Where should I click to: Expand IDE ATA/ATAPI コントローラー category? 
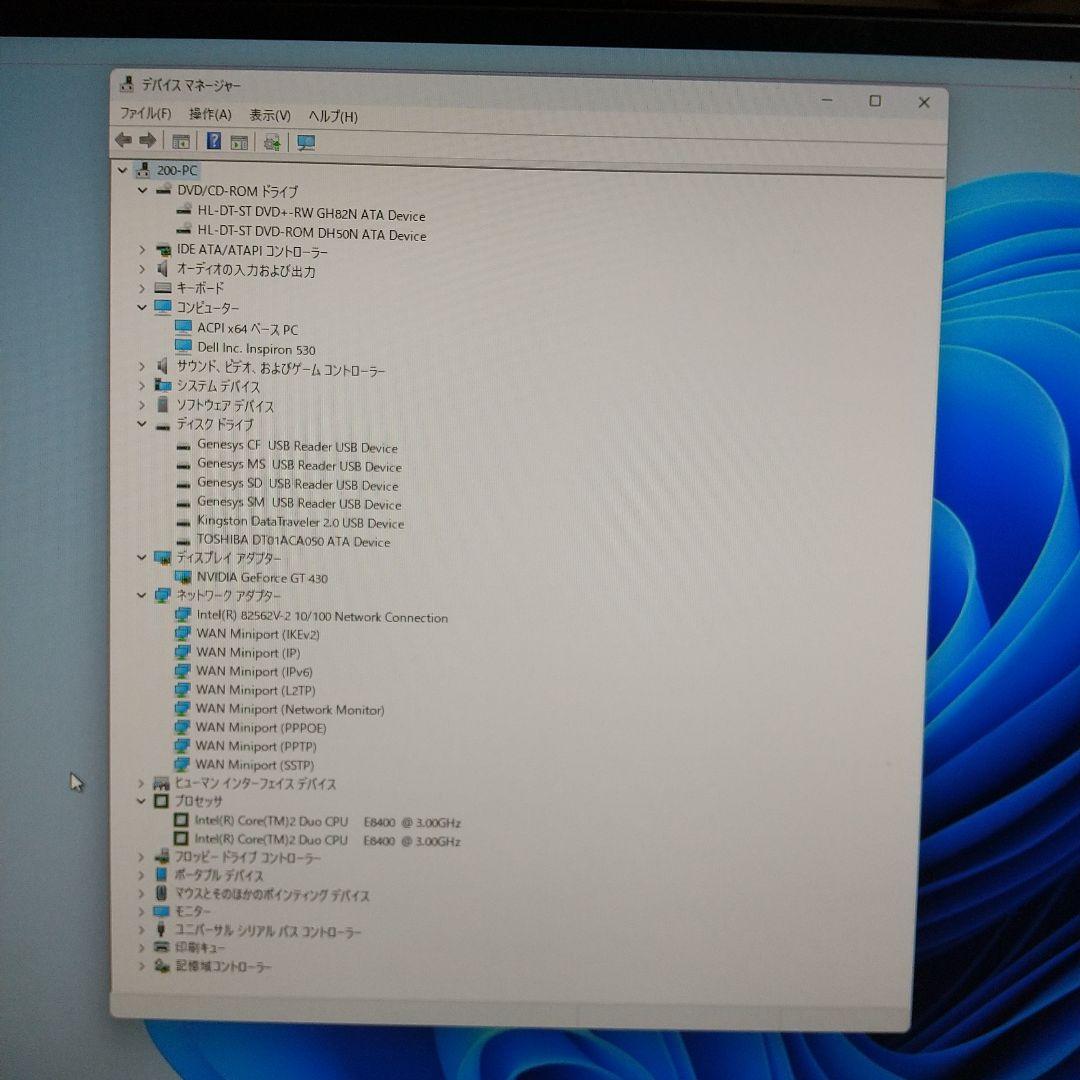pos(142,249)
